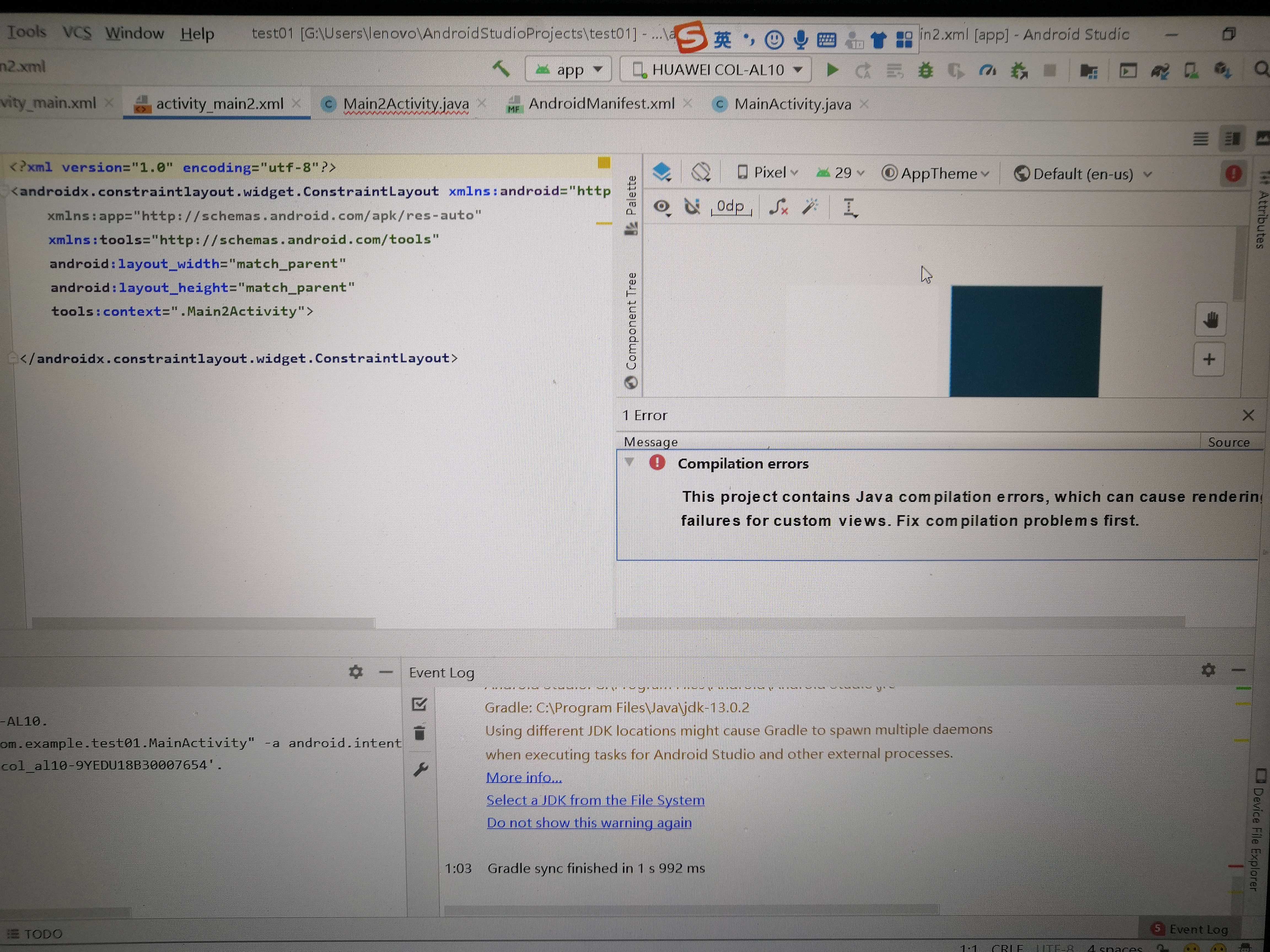The image size is (1270, 952).
Task: Toggle the view options eye icon
Action: pyautogui.click(x=662, y=207)
